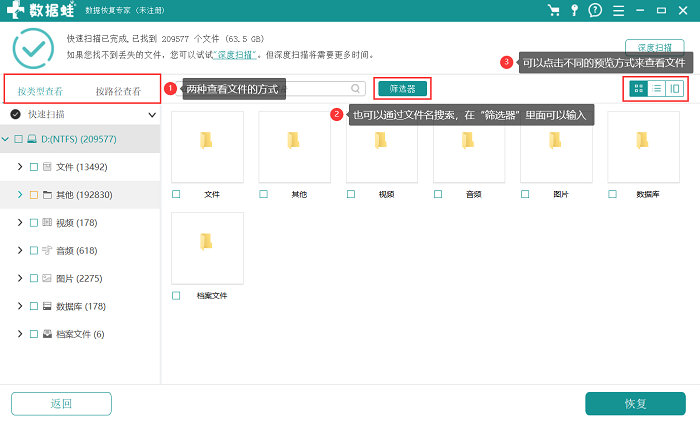Viewport: 700px width, 427px height.
Task: Collapse the D:(NTFS) drive node
Action: click(5, 139)
